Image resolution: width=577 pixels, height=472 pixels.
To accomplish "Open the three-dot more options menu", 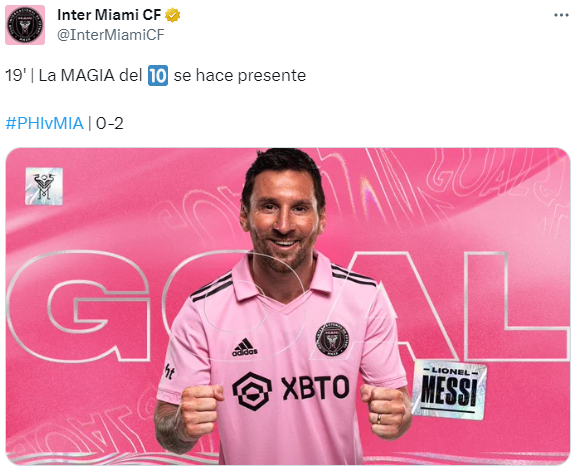I will point(561,15).
